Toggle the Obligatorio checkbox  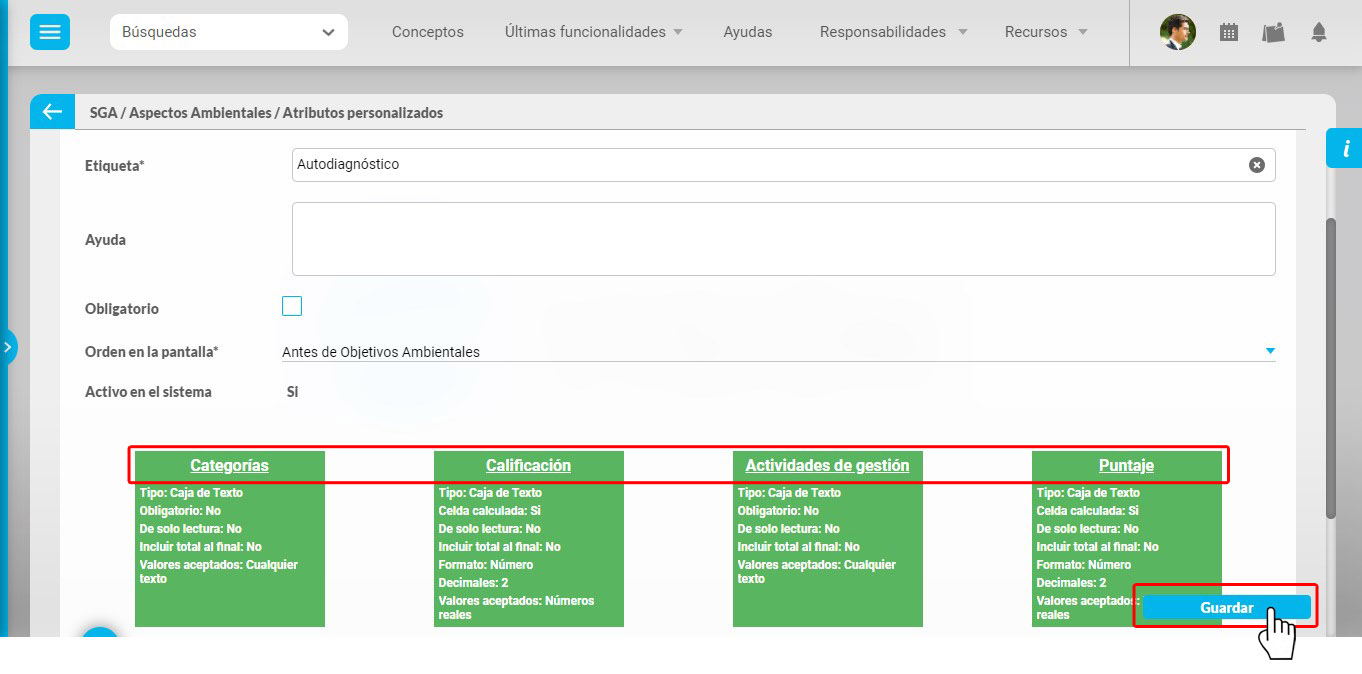point(292,306)
